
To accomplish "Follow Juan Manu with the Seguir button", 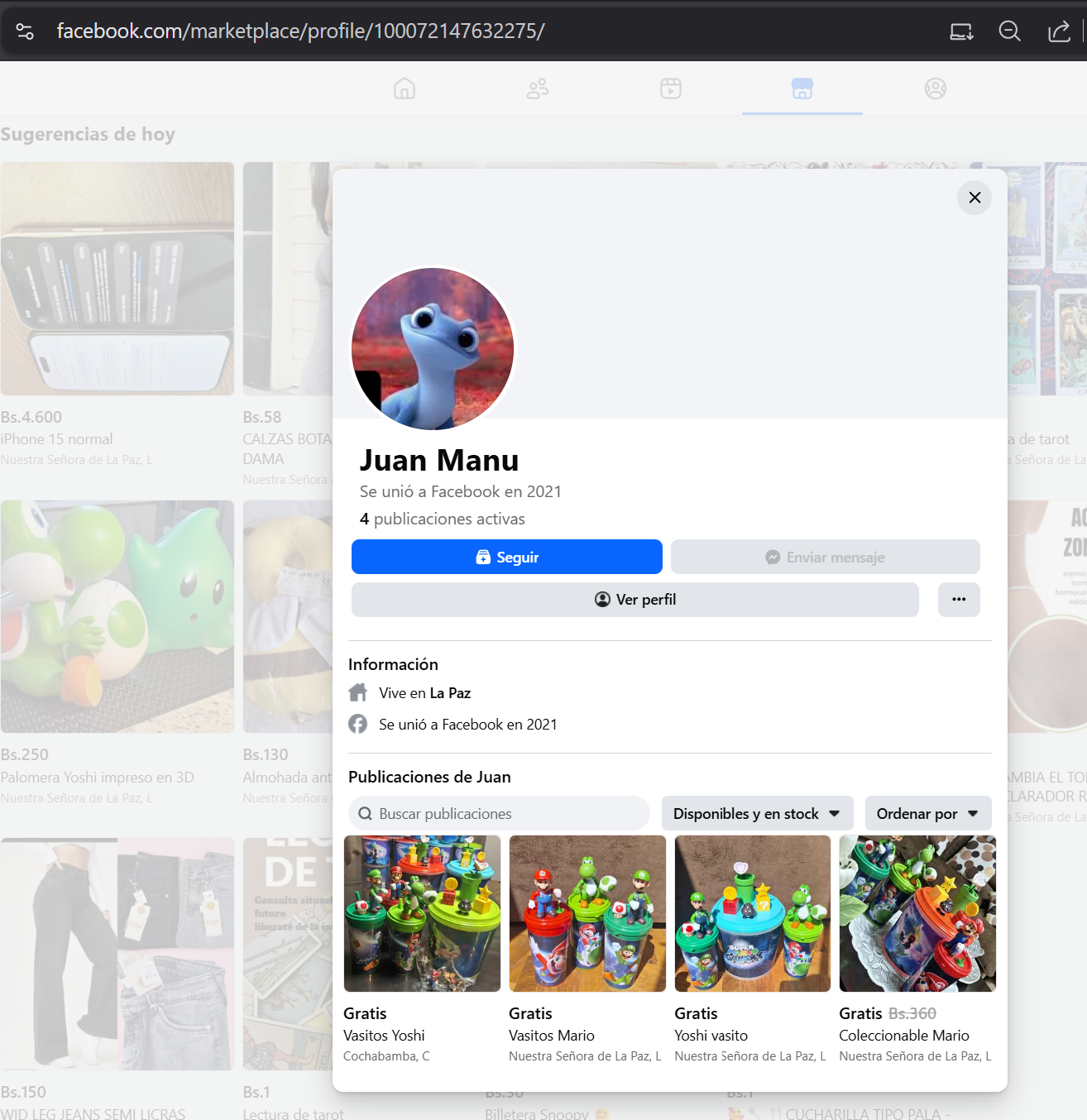I will click(507, 557).
